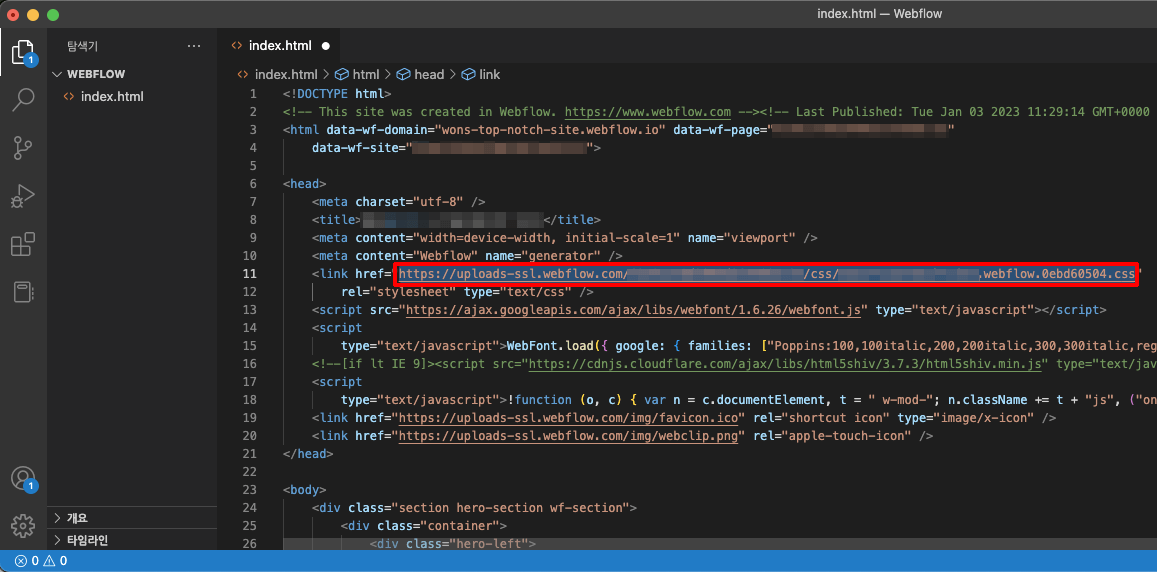Image resolution: width=1157 pixels, height=572 pixels.
Task: Click the "hero-left" div line
Action: pyautogui.click(x=452, y=543)
